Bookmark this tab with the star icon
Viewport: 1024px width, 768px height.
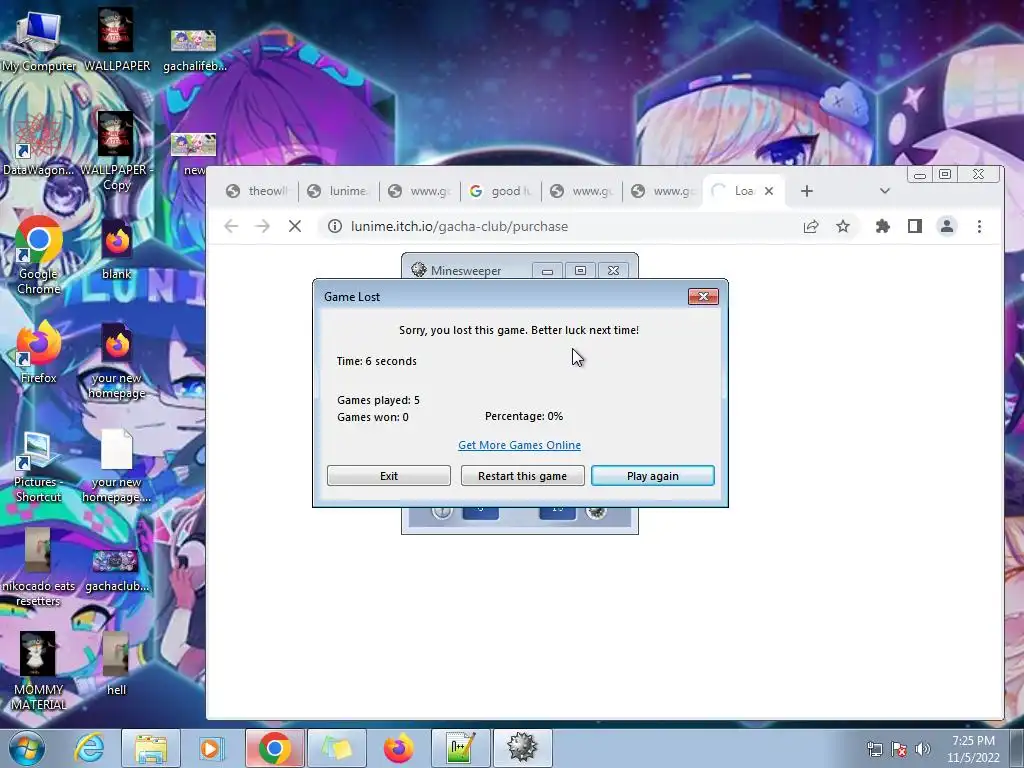[843, 226]
